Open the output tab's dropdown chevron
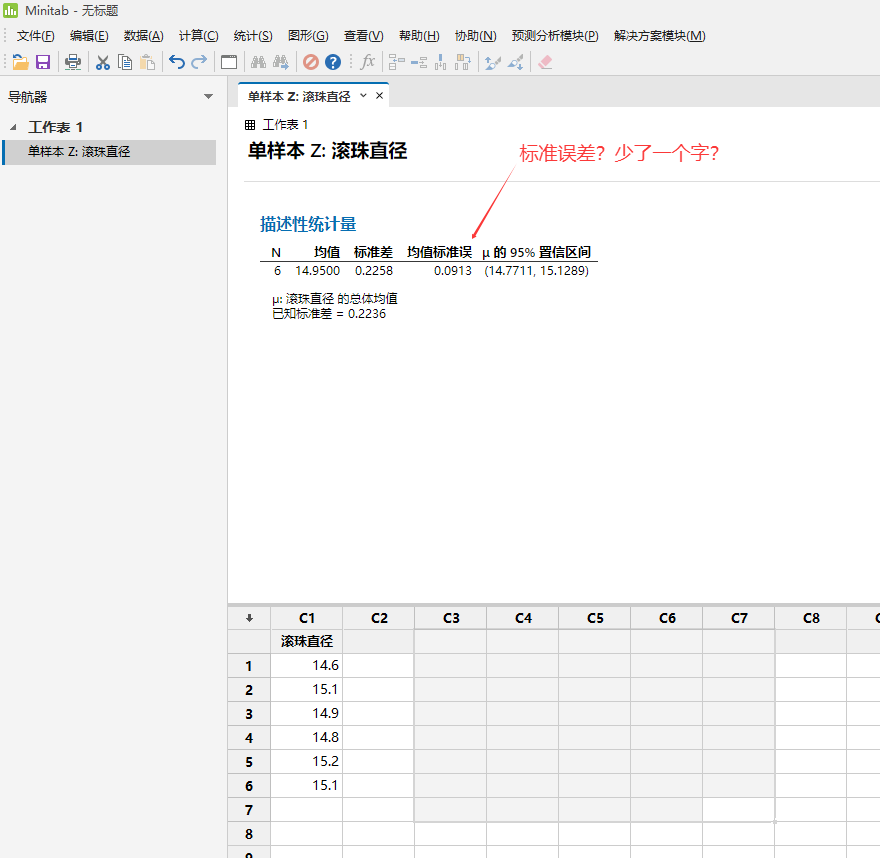This screenshot has height=858, width=880. pos(363,95)
